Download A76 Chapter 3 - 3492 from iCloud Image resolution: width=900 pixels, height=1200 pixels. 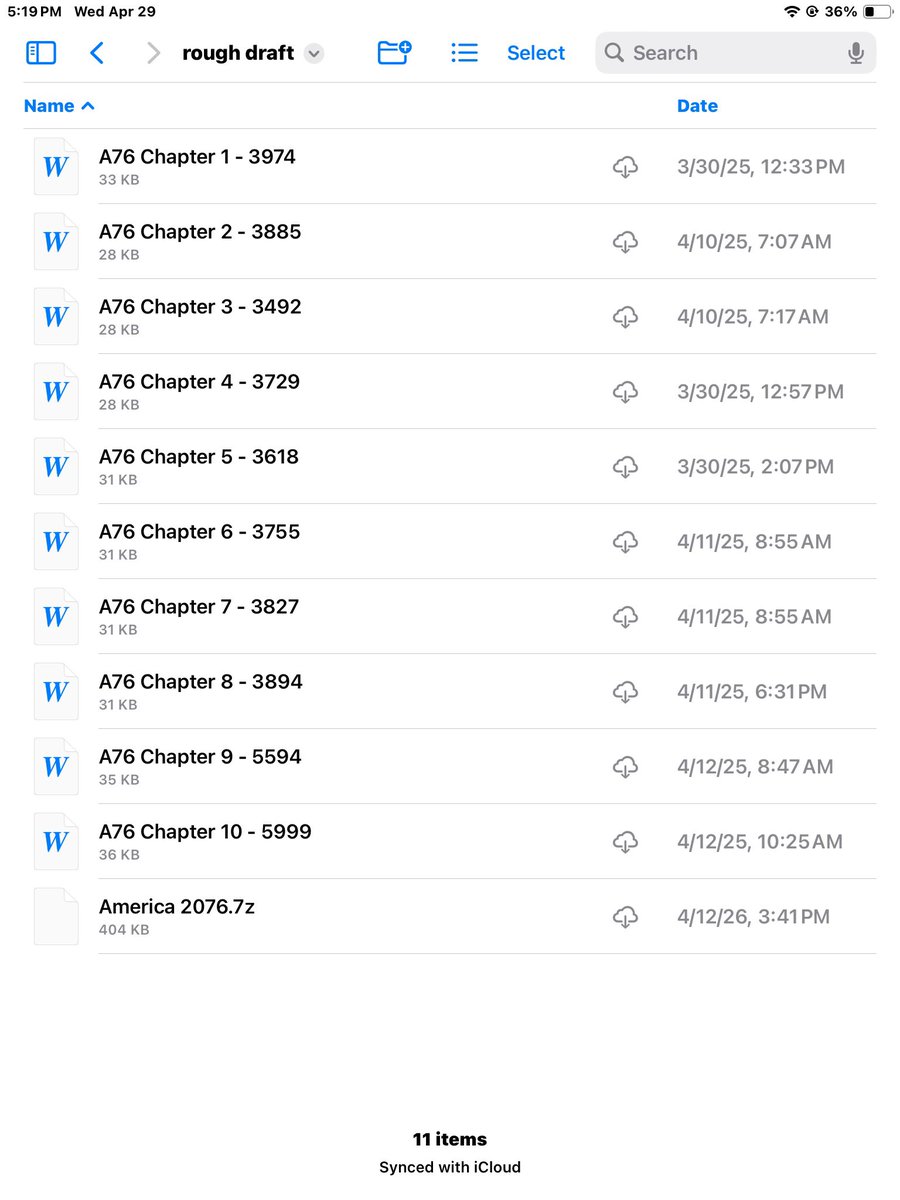pos(625,317)
